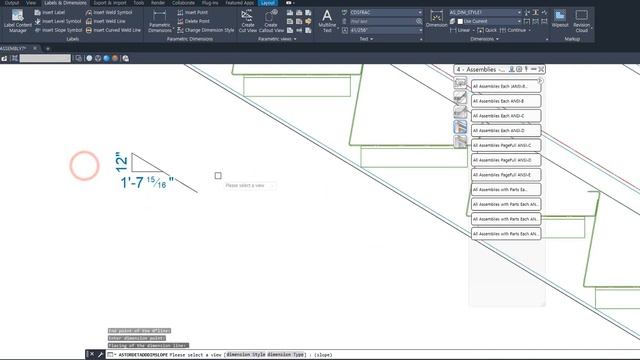Screen dimensions: 640x360
Task: Close the Assemblies palette
Action: (x=541, y=69)
